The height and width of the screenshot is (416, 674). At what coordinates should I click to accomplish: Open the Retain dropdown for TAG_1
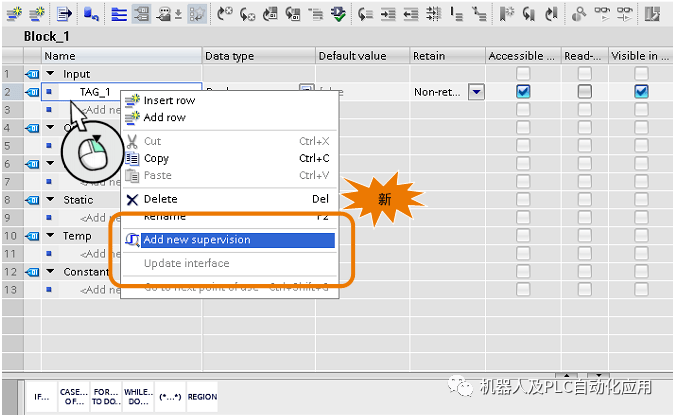[x=476, y=92]
